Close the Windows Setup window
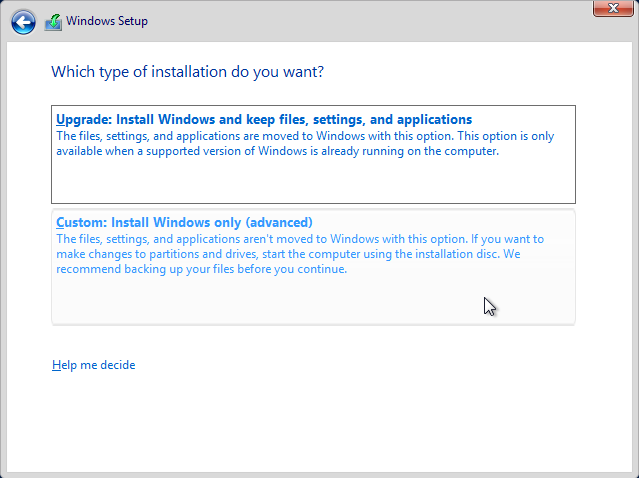The width and height of the screenshot is (639, 478). [x=613, y=8]
